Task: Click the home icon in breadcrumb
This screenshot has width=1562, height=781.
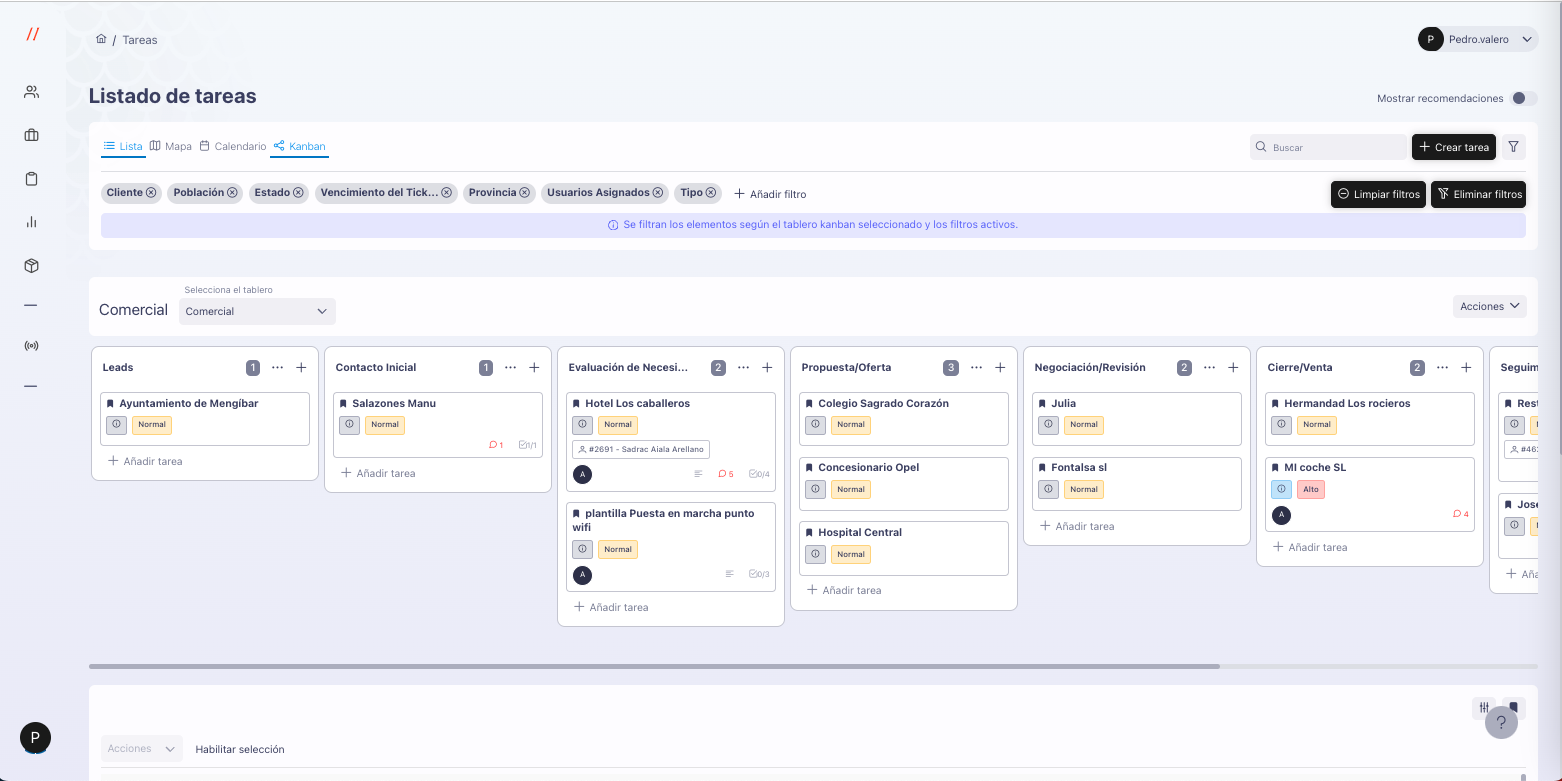Action: point(101,39)
